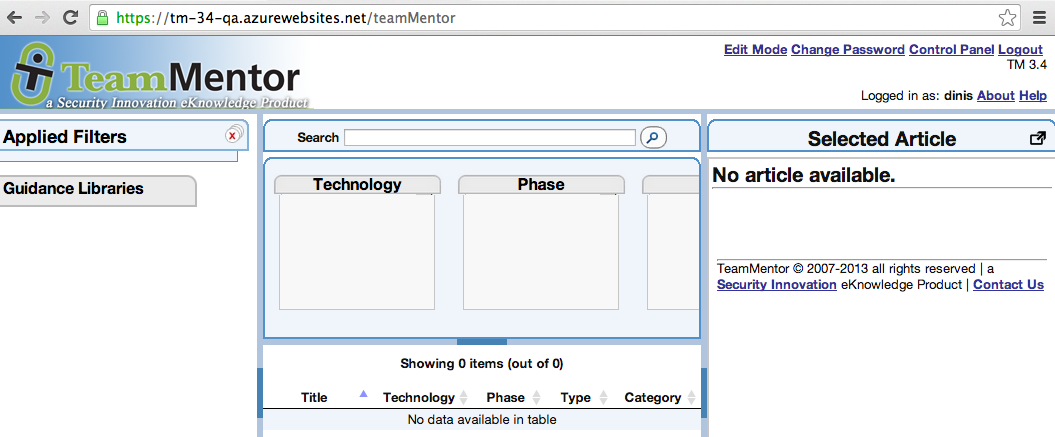The image size is (1055, 437).
Task: Click the Logout link
Action: tap(1020, 50)
